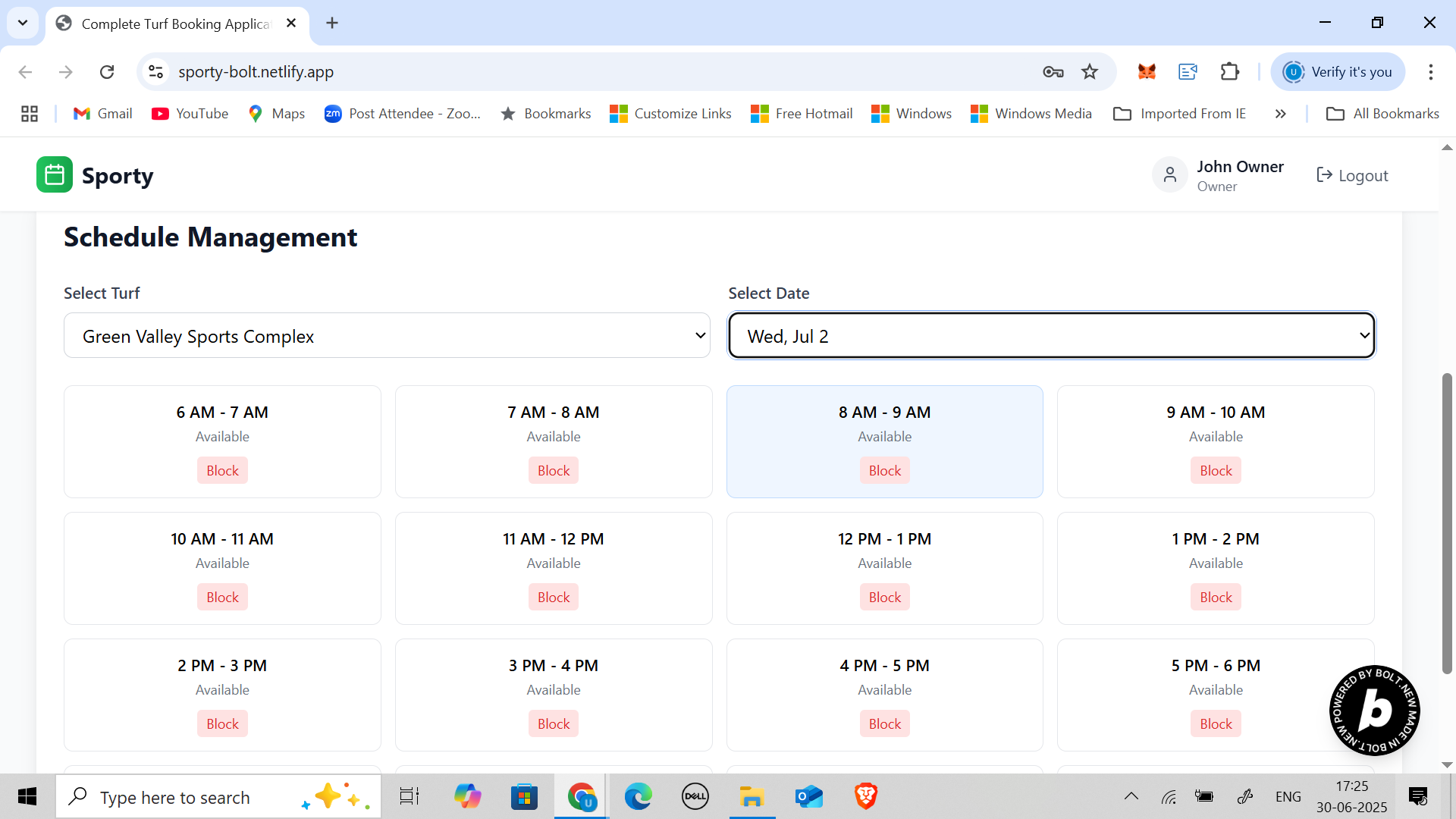Open the MetaMask fox extension icon
Viewport: 1456px width, 819px height.
(x=1147, y=72)
